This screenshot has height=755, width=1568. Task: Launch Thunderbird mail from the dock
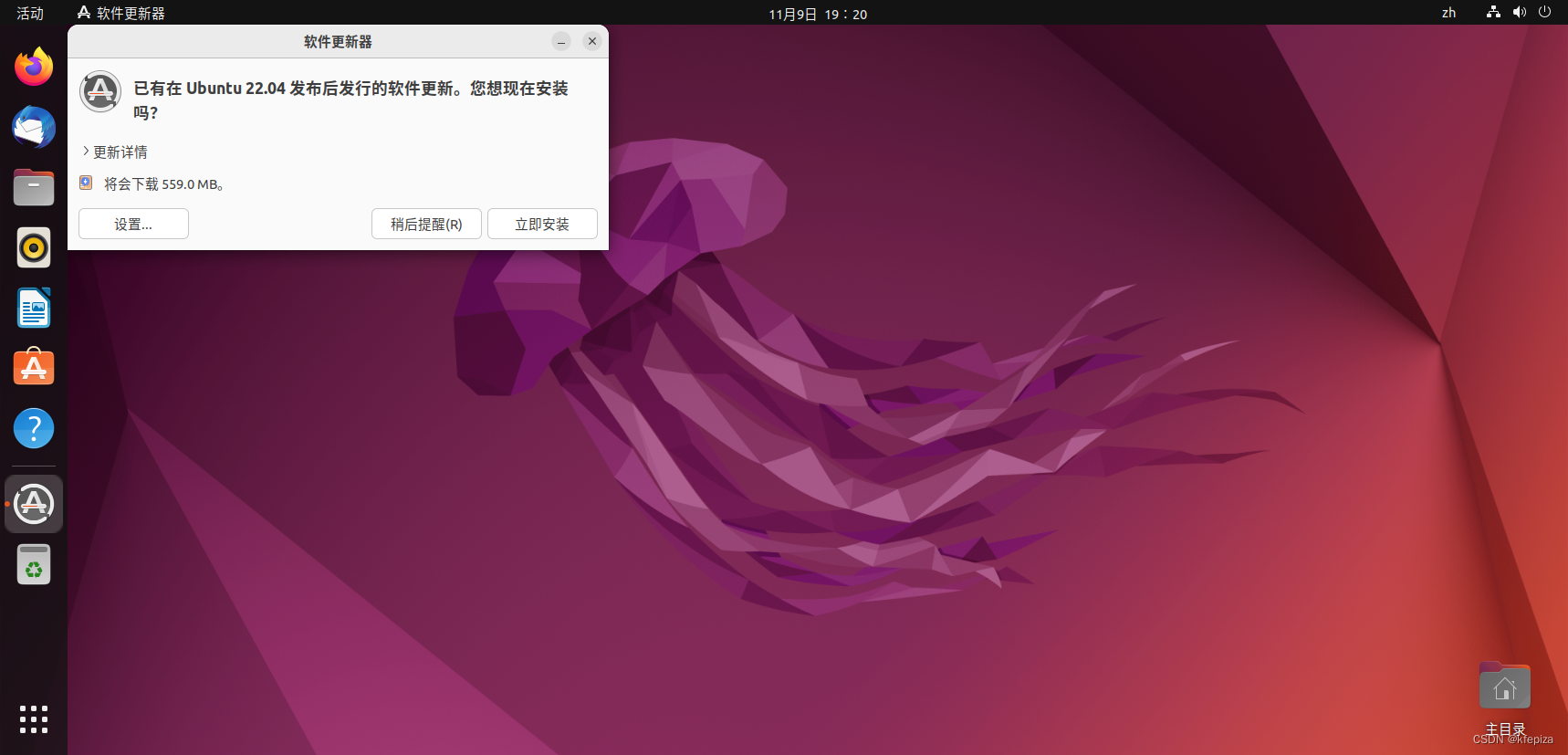[x=34, y=127]
